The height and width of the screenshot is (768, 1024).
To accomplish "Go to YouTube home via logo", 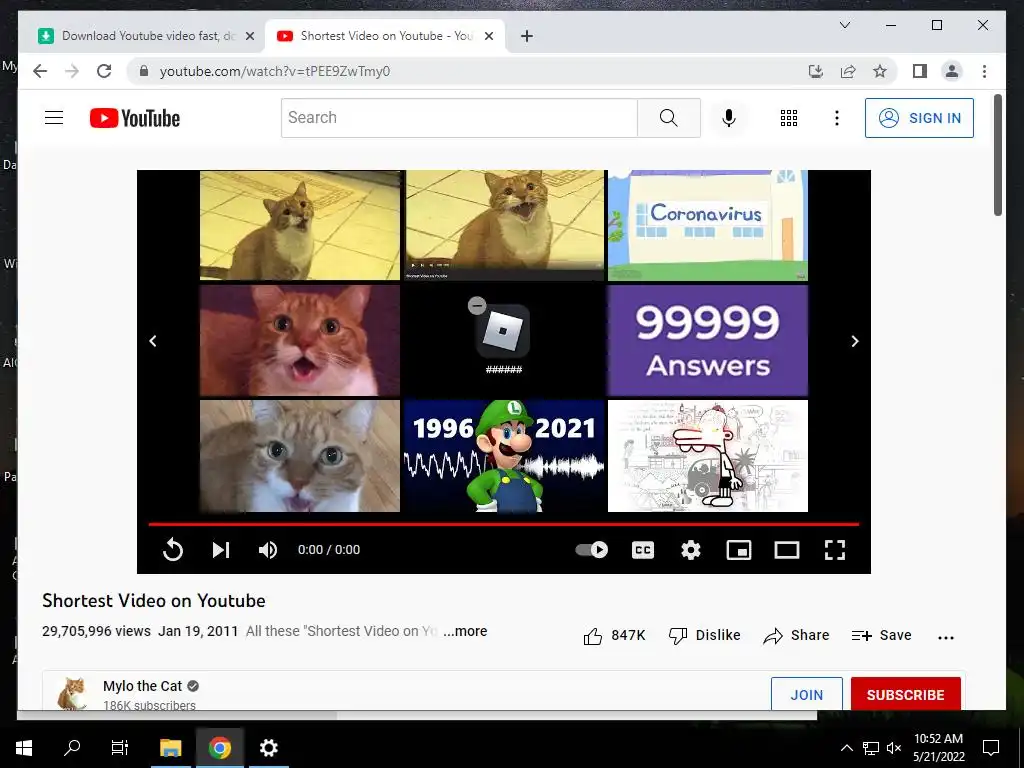I will [135, 118].
